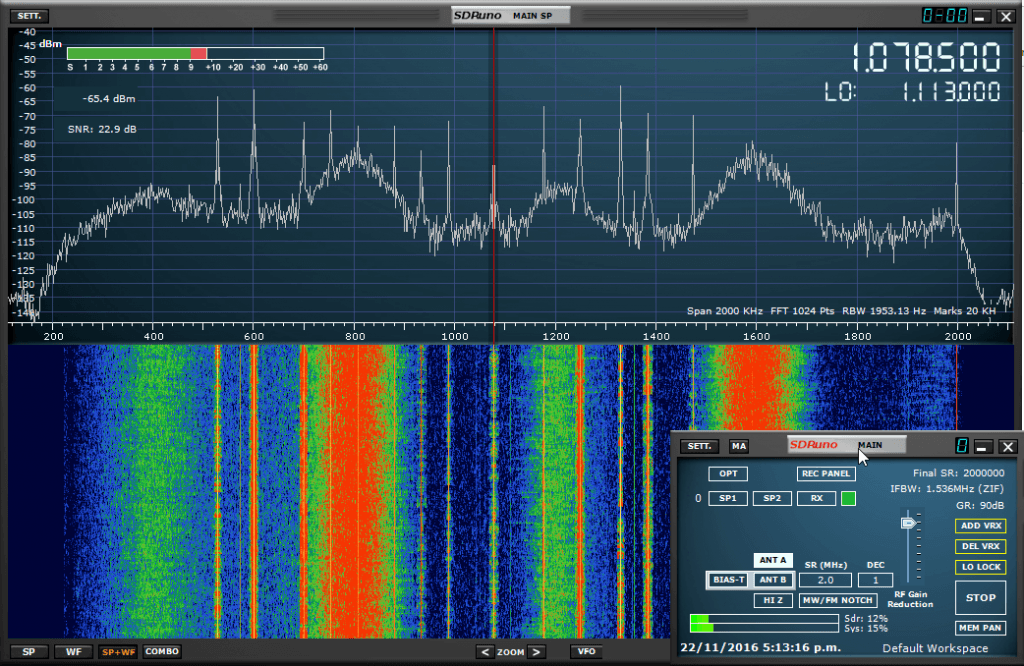Viewport: 1024px width, 666px height.
Task: Click the green VRX status indicator square
Action: (x=848, y=498)
